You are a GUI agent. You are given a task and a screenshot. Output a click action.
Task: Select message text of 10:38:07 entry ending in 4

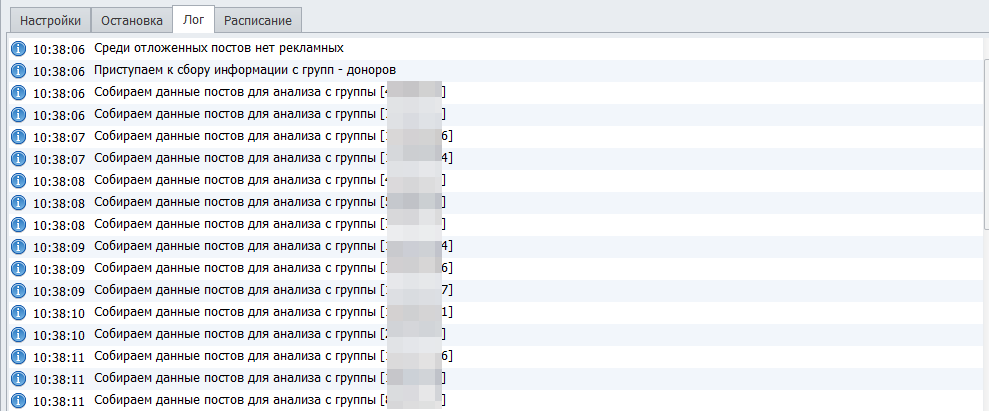[235, 158]
